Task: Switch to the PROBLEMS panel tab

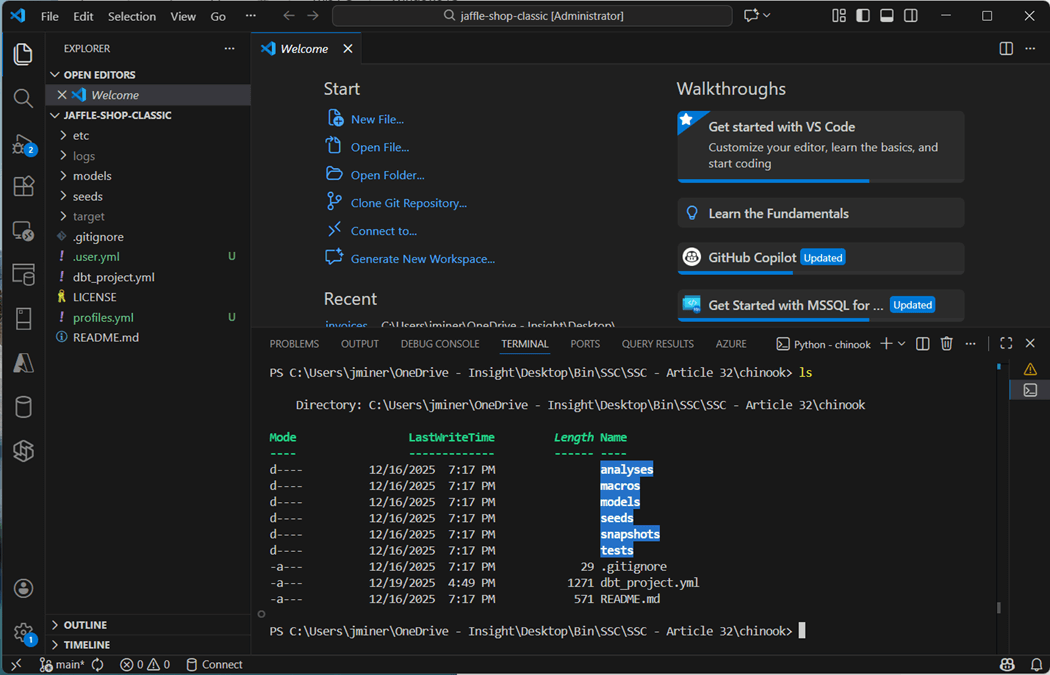Action: (x=294, y=344)
